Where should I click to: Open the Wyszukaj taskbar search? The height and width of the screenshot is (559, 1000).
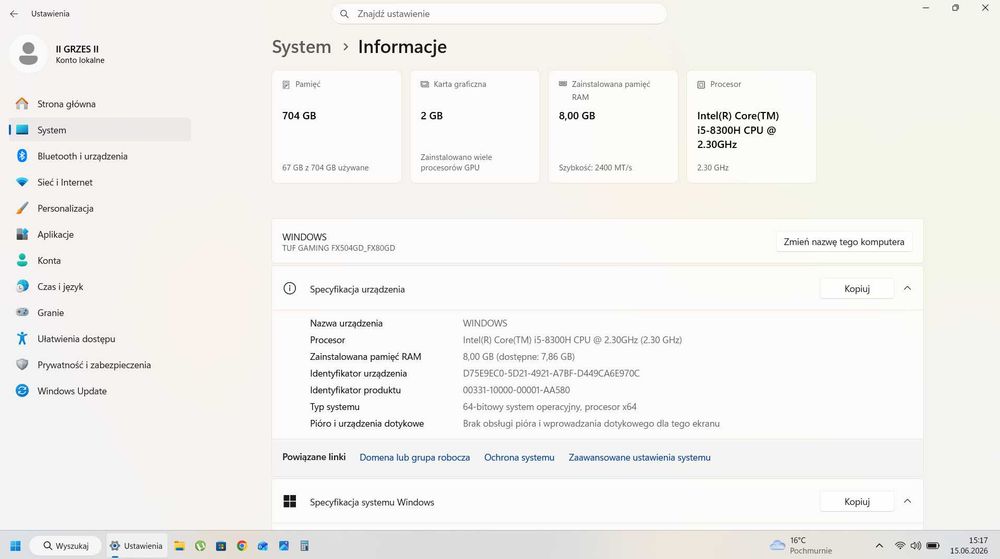coord(66,546)
